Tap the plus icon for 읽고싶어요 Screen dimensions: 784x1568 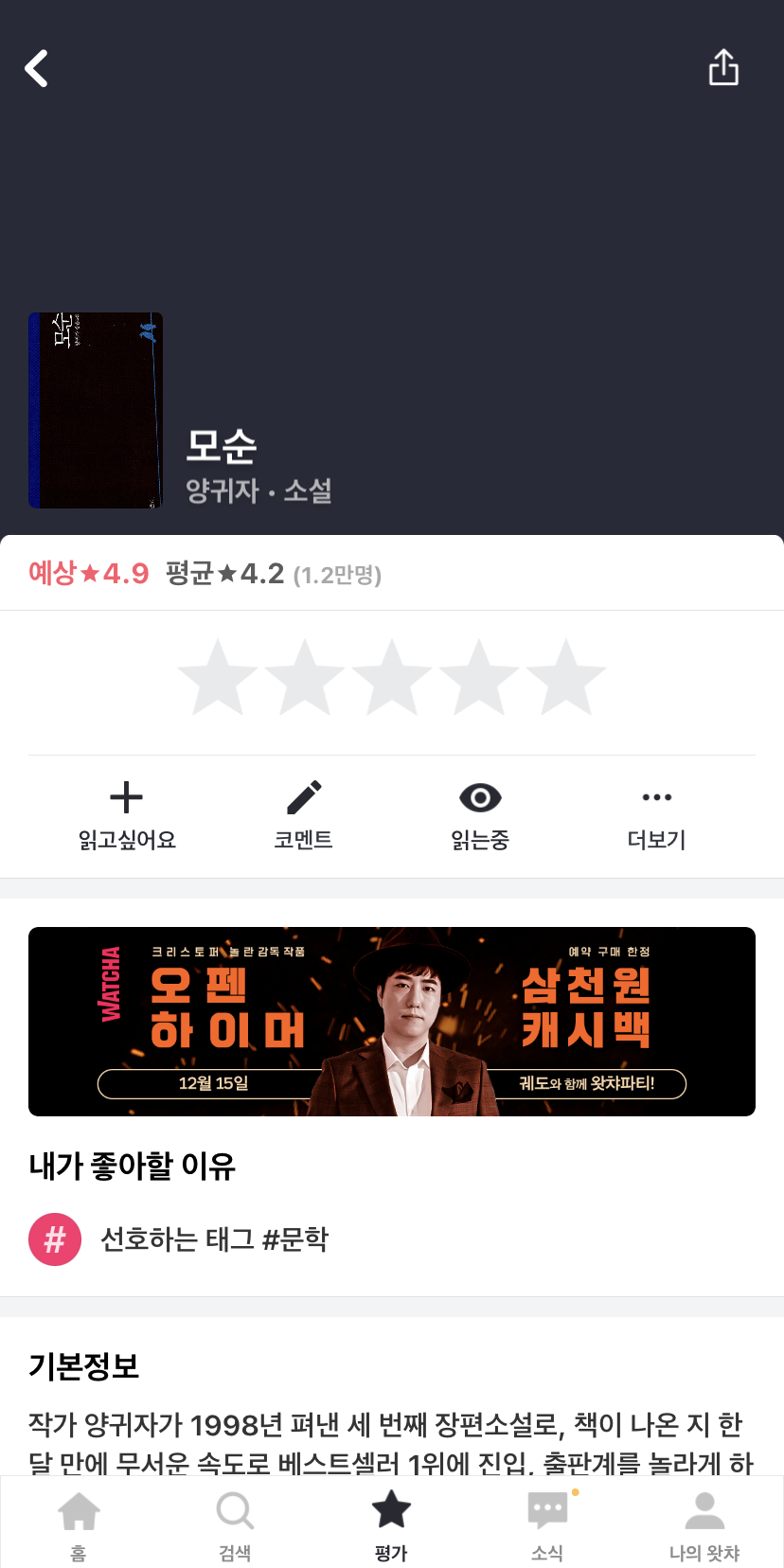tap(126, 797)
